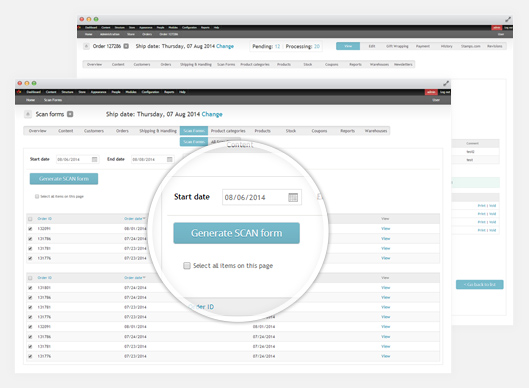Select the Overview tab in Scan forms window
Image resolution: width=529 pixels, height=388 pixels.
37,131
